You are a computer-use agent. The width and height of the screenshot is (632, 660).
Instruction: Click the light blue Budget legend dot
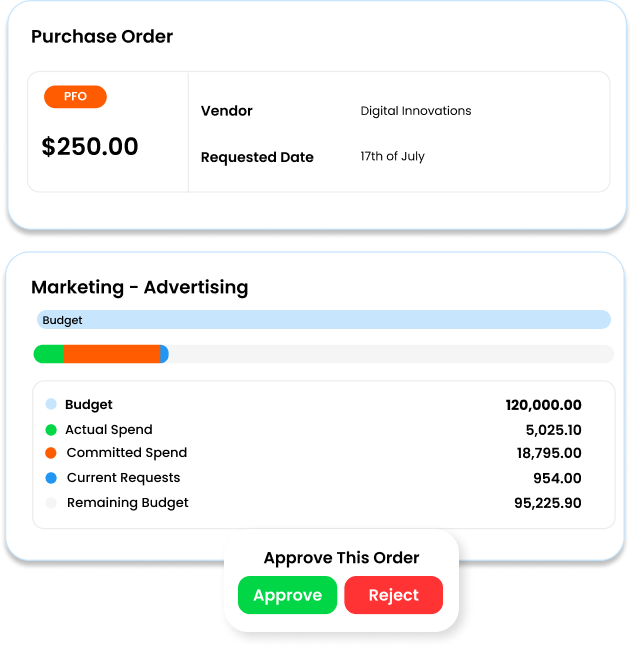[x=51, y=405]
